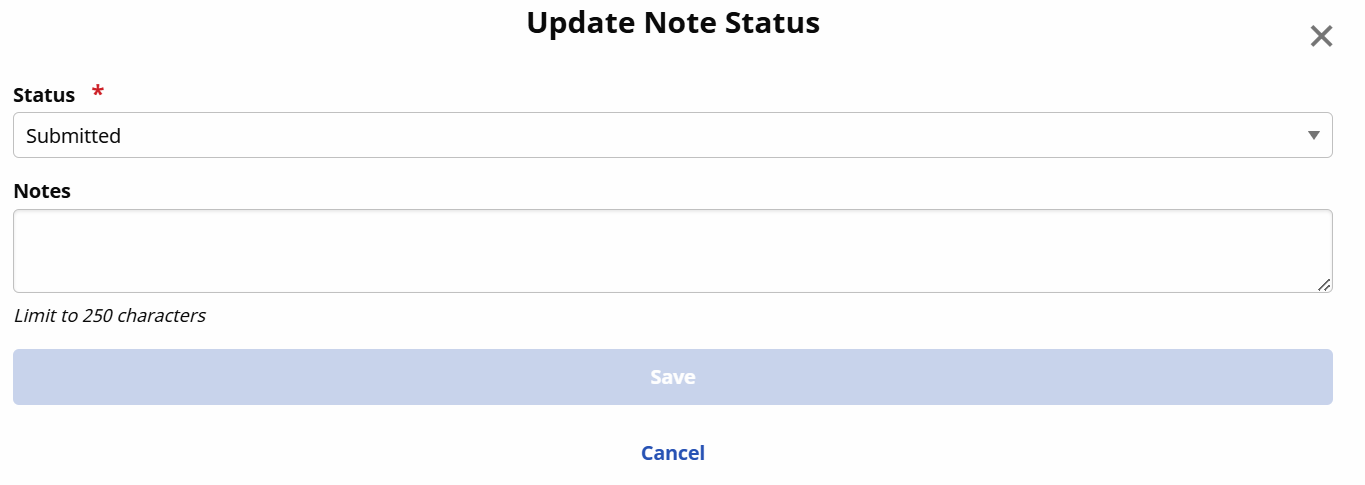Click the Notes textarea resize handle
Image resolution: width=1365 pixels, height=485 pixels.
click(x=1324, y=285)
